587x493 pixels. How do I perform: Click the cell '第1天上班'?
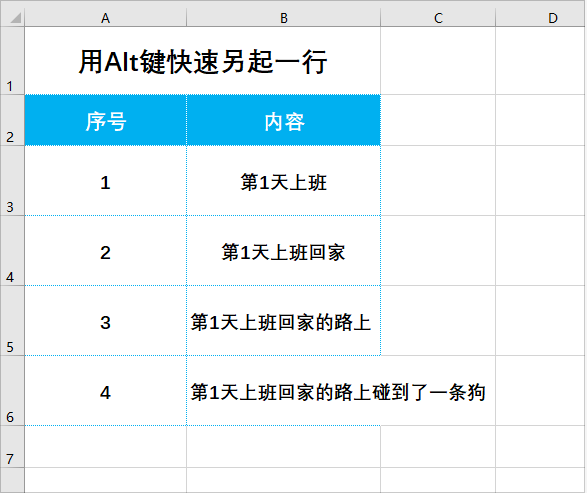(283, 180)
